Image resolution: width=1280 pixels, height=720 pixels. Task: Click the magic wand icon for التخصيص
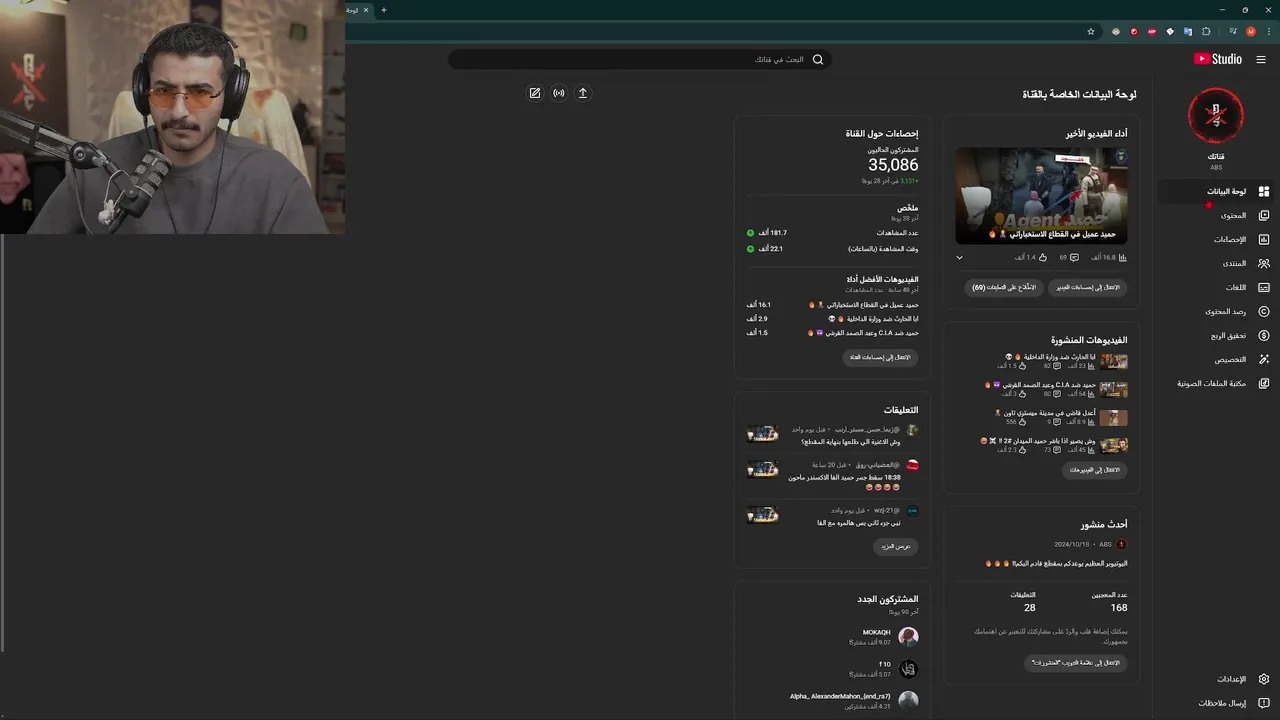point(1264,359)
